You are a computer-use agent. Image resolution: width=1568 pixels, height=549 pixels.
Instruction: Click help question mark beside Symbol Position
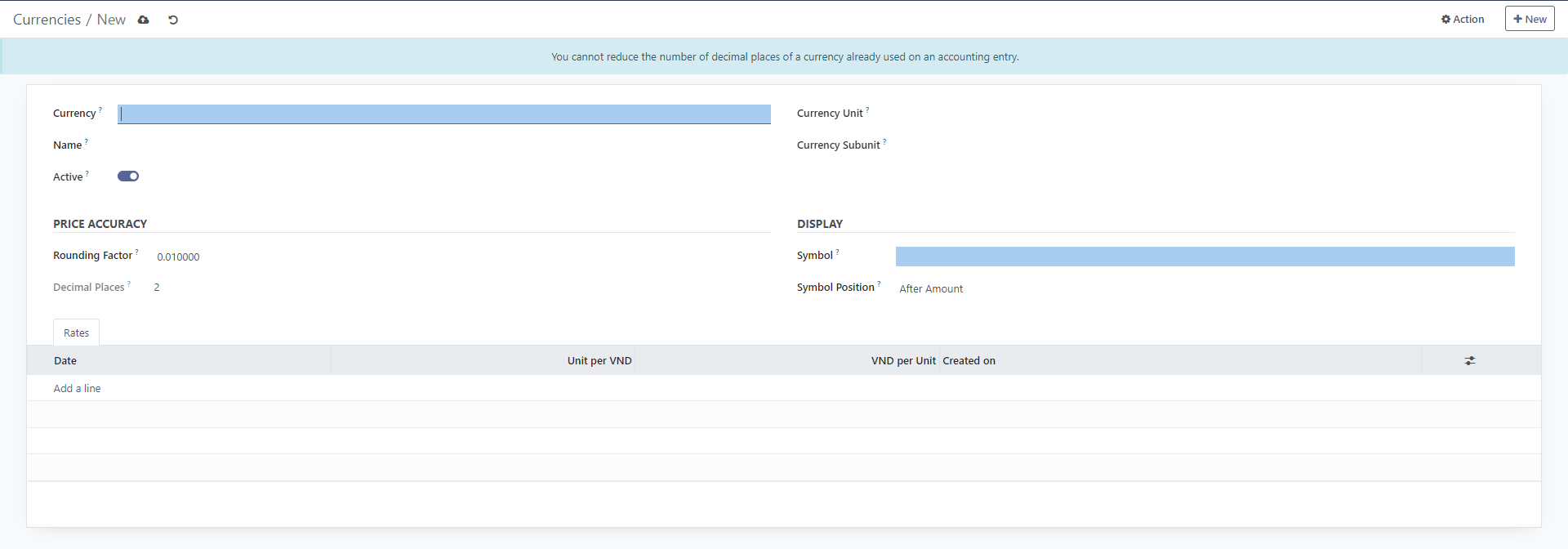coord(879,284)
